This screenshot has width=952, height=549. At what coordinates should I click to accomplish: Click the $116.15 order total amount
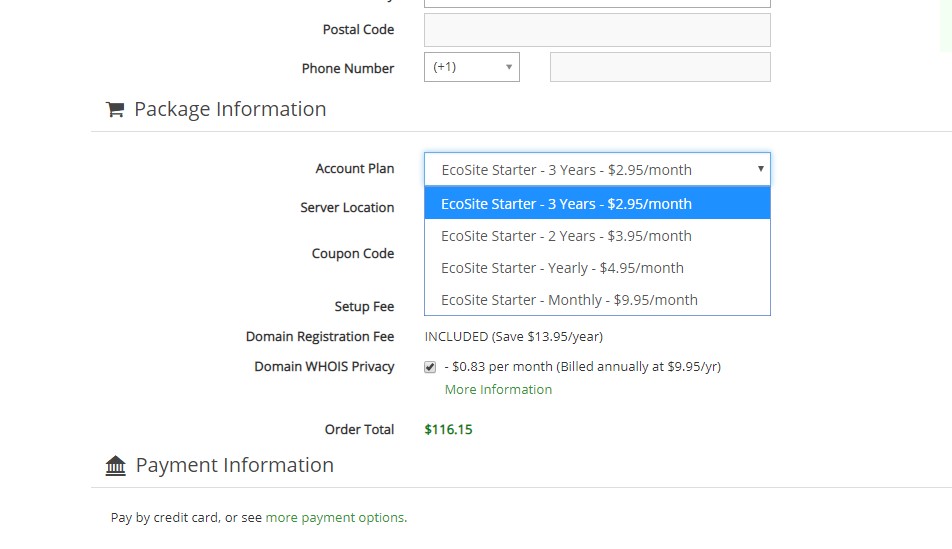click(x=448, y=429)
